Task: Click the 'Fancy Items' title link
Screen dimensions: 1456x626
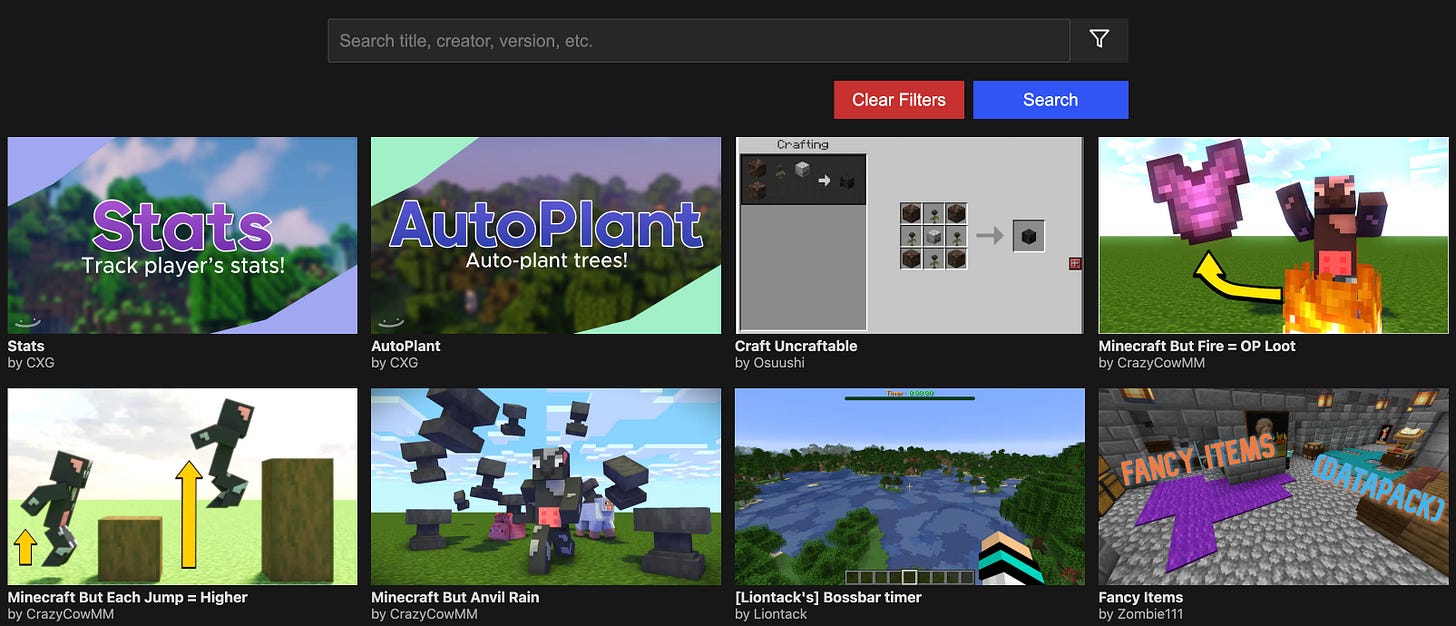Action: click(x=1141, y=597)
